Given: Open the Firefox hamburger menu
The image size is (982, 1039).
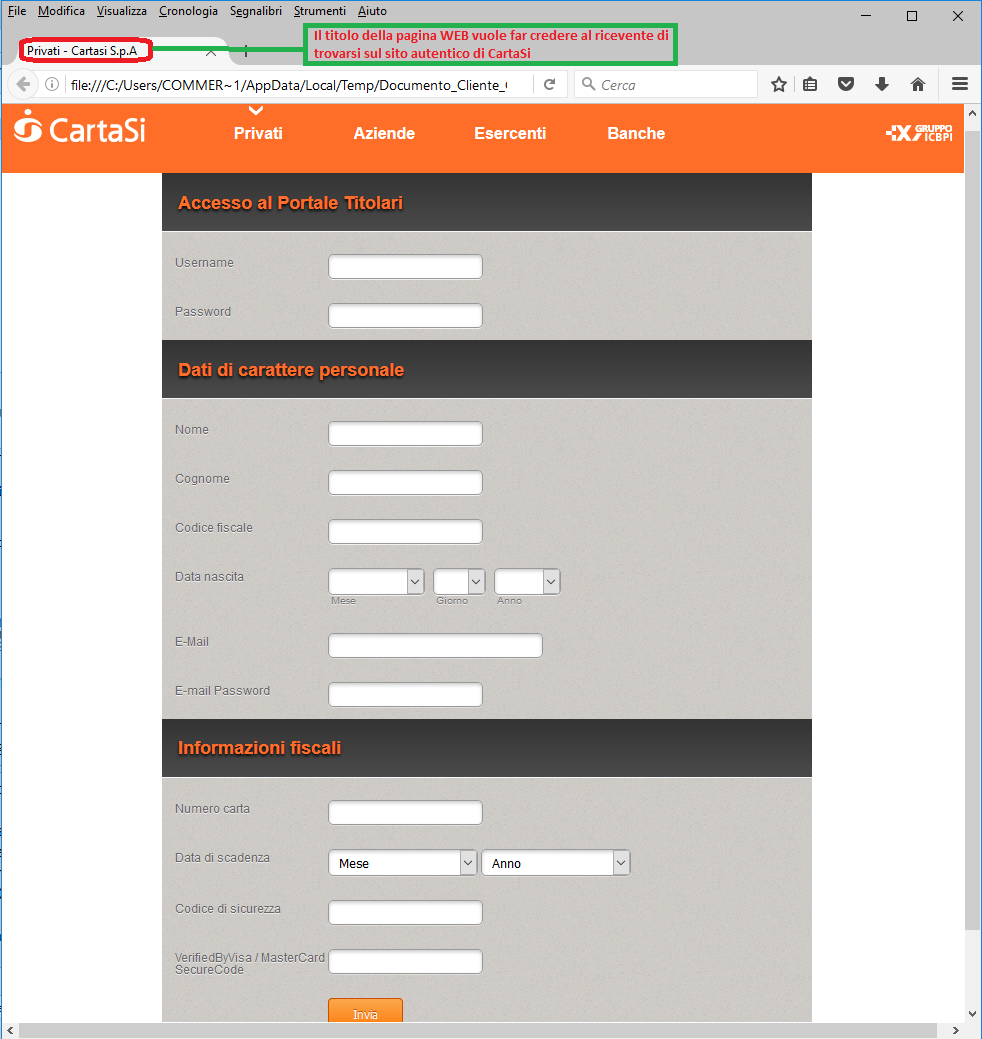Looking at the screenshot, I should 959,84.
